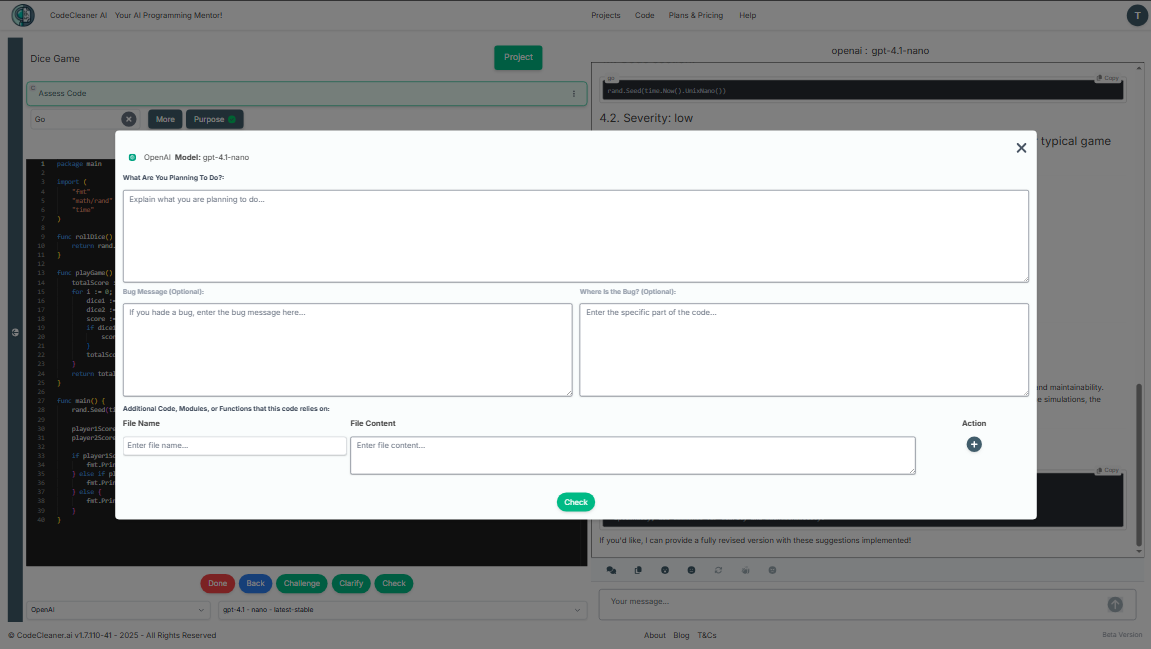The image size is (1151, 649).
Task: Click the chat bubbles icon under the response
Action: (x=611, y=570)
